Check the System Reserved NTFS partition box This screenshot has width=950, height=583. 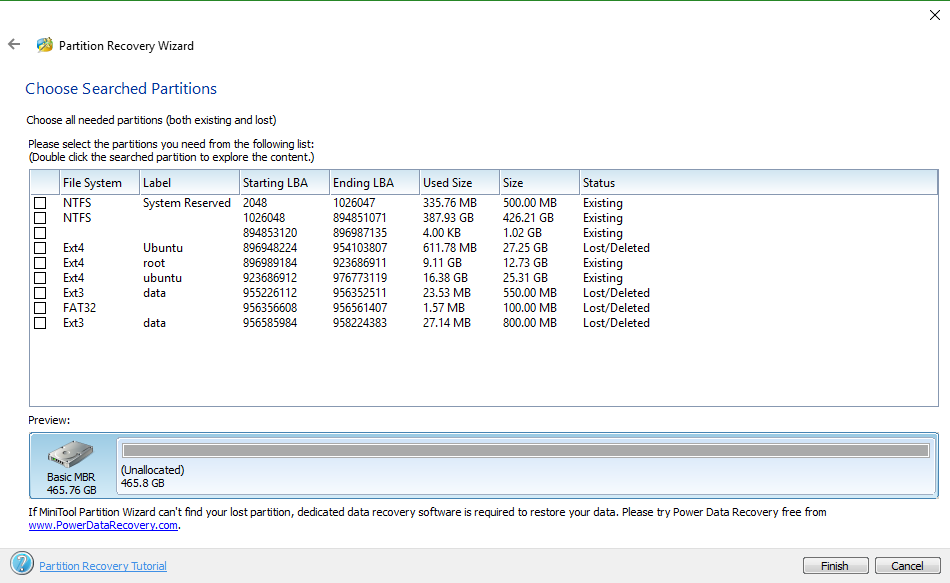click(x=40, y=203)
